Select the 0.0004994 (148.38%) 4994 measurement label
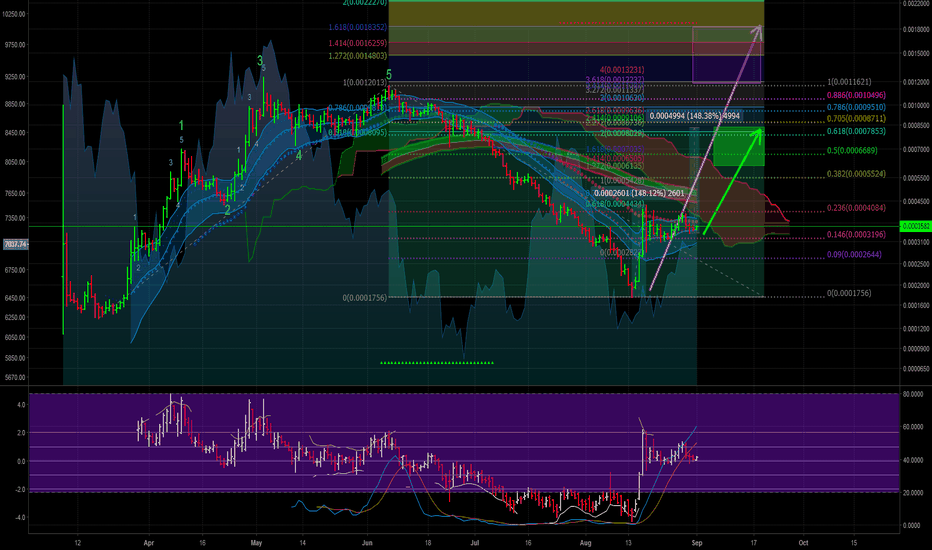The height and width of the screenshot is (550, 932). point(694,116)
